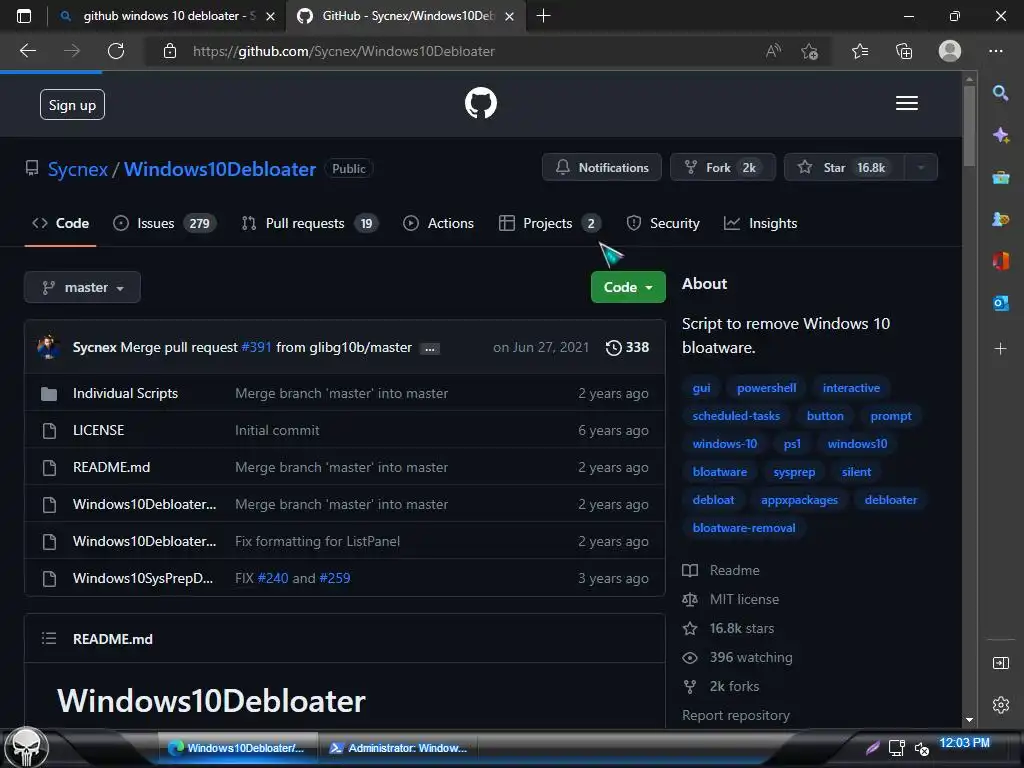Image resolution: width=1024 pixels, height=768 pixels.
Task: Open Read Aloud icon in address bar
Action: [x=773, y=51]
